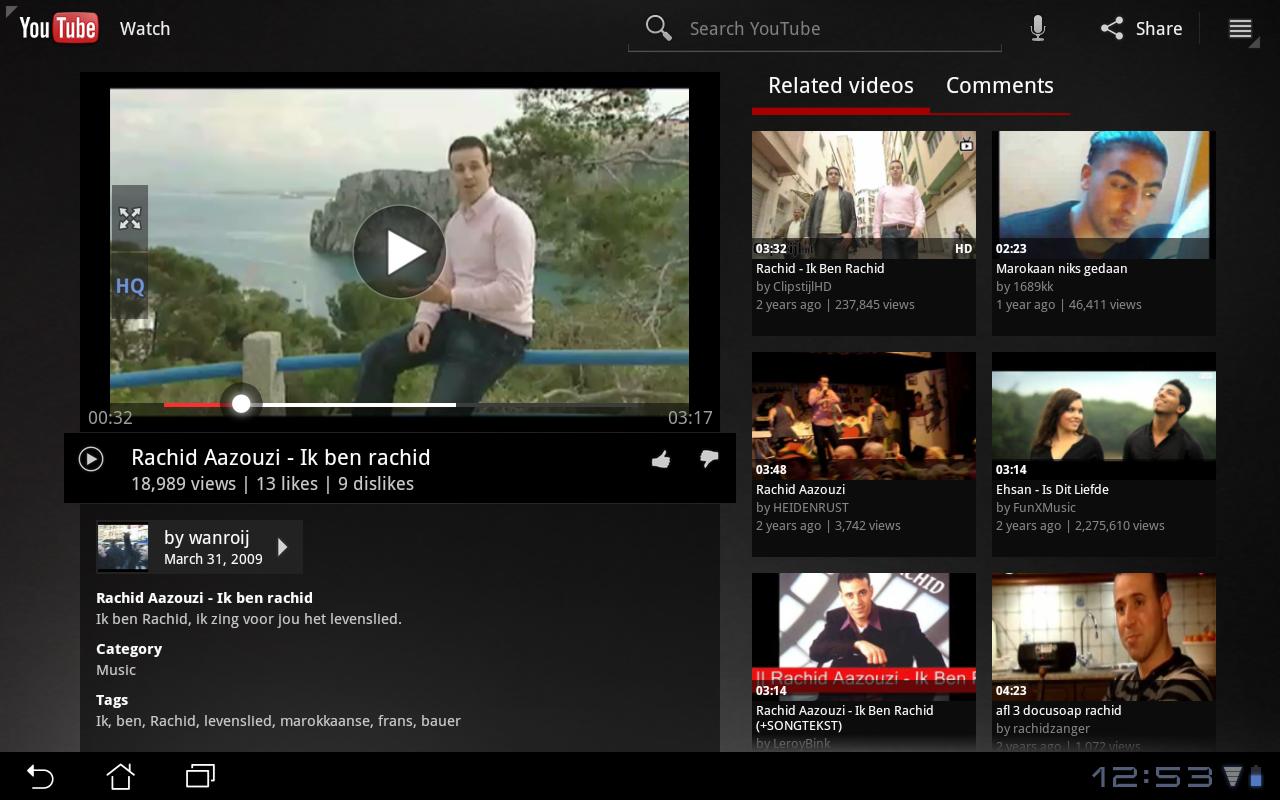Click the search magnifier icon
The width and height of the screenshot is (1280, 800).
658,28
